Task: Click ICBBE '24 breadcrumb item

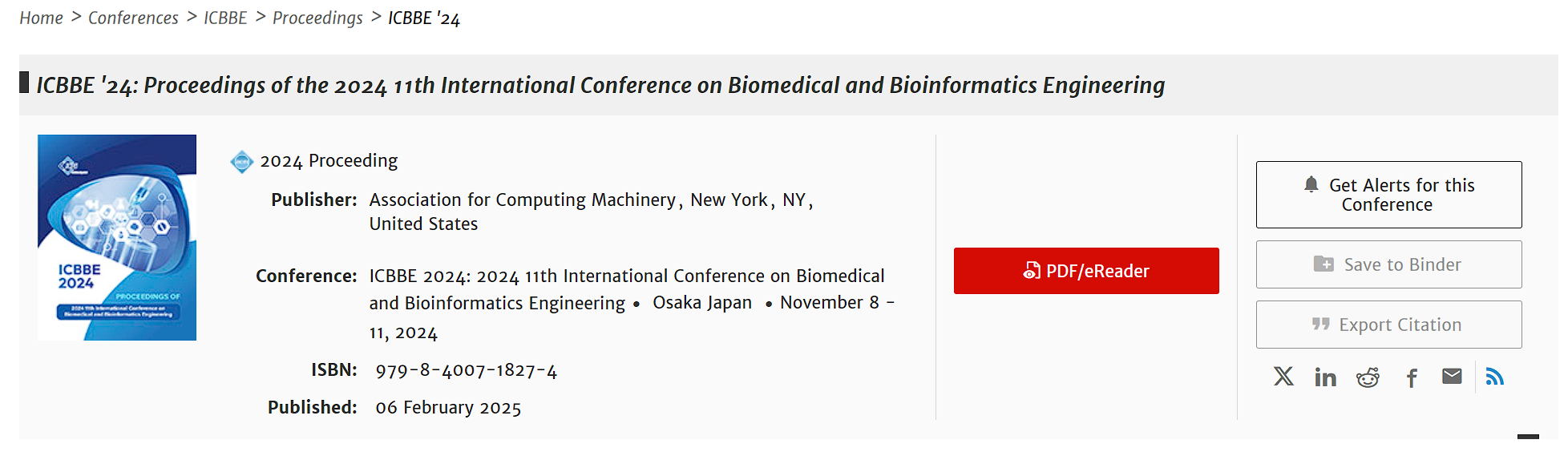Action: [424, 18]
